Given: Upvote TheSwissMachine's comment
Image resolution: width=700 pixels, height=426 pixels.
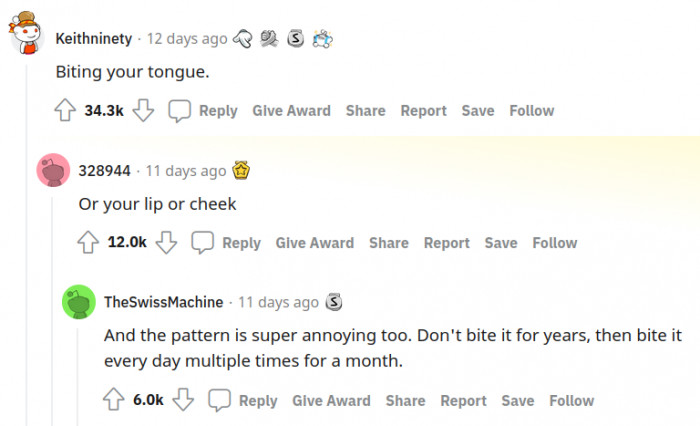Looking at the screenshot, I should click(114, 401).
